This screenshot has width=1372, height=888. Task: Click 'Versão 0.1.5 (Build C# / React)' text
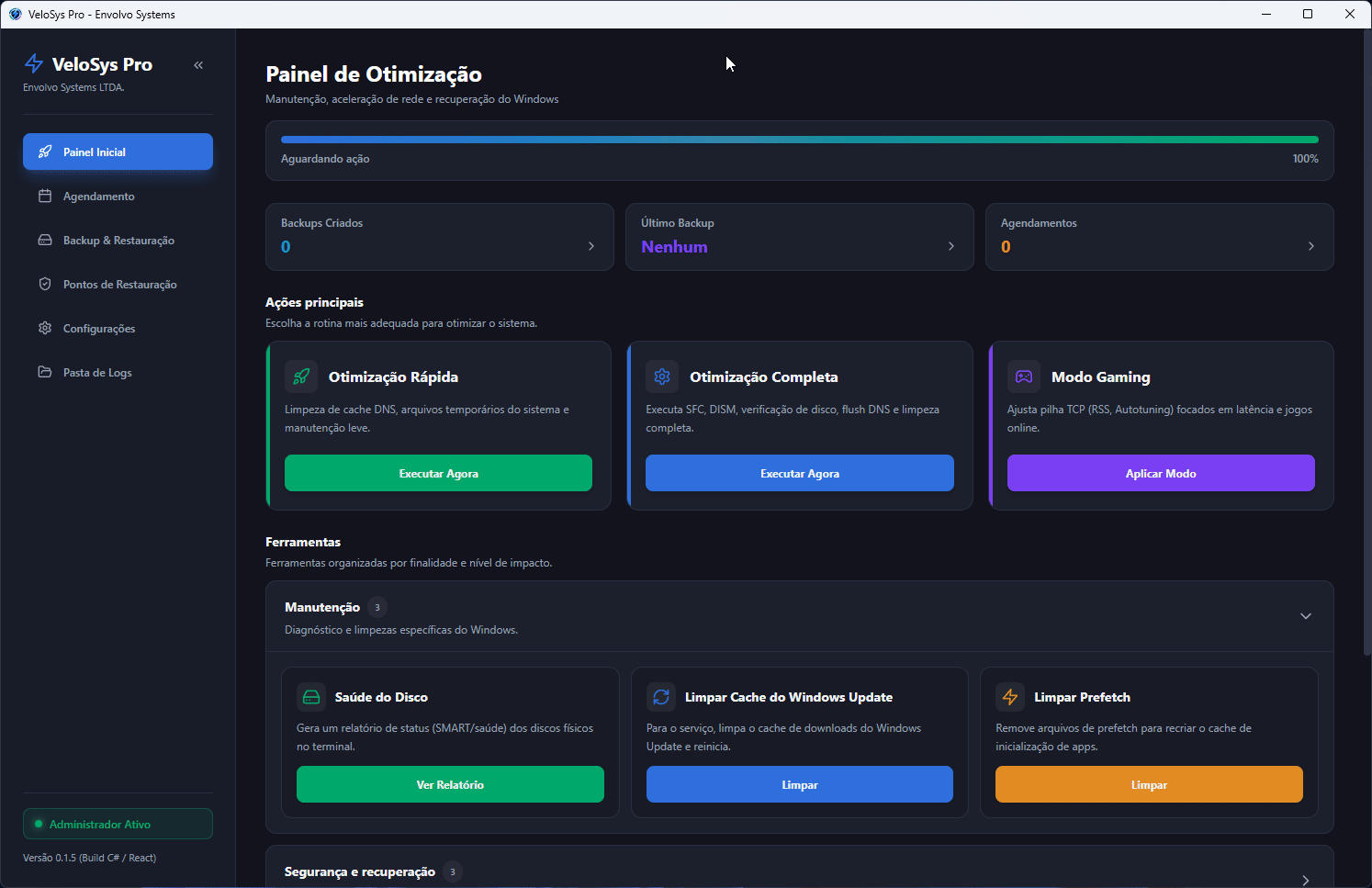[x=90, y=858]
